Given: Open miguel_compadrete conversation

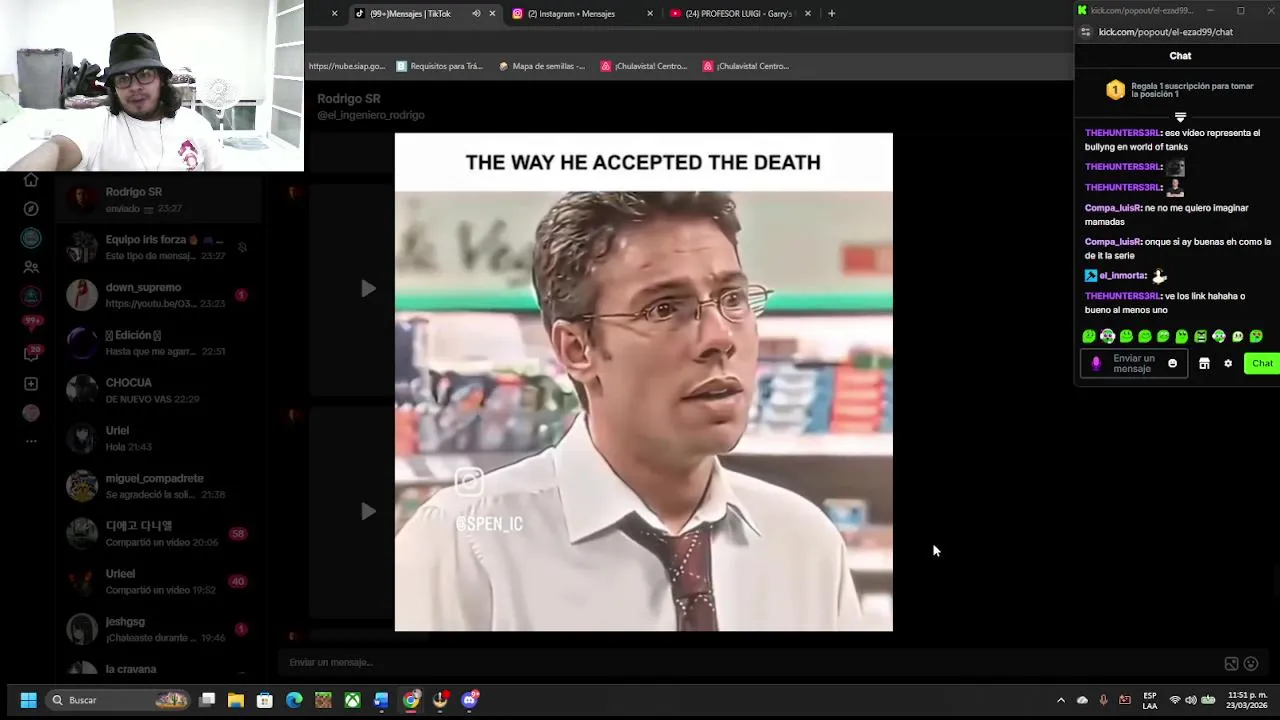Looking at the screenshot, I should tap(160, 486).
